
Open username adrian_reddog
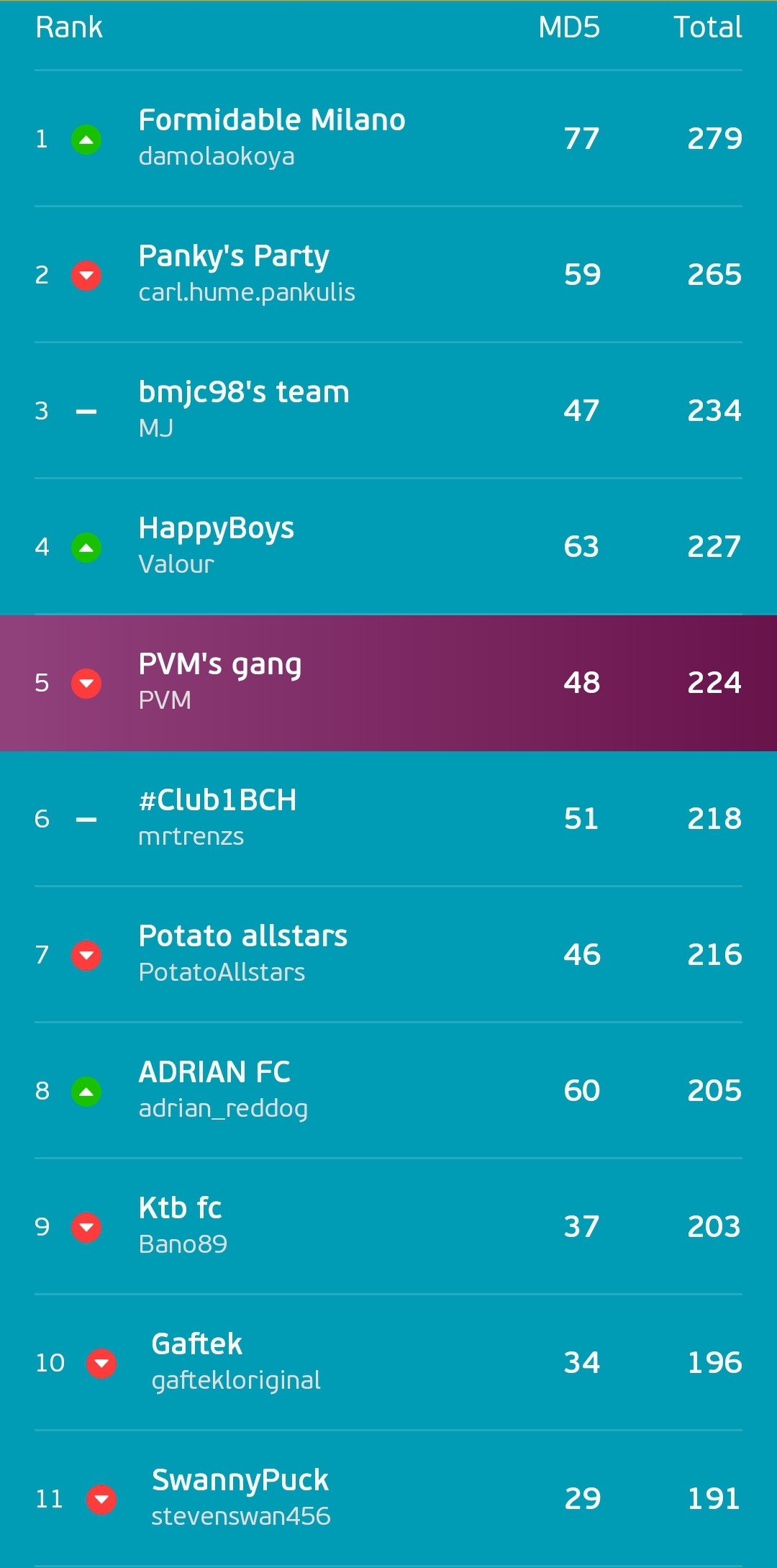[223, 1109]
